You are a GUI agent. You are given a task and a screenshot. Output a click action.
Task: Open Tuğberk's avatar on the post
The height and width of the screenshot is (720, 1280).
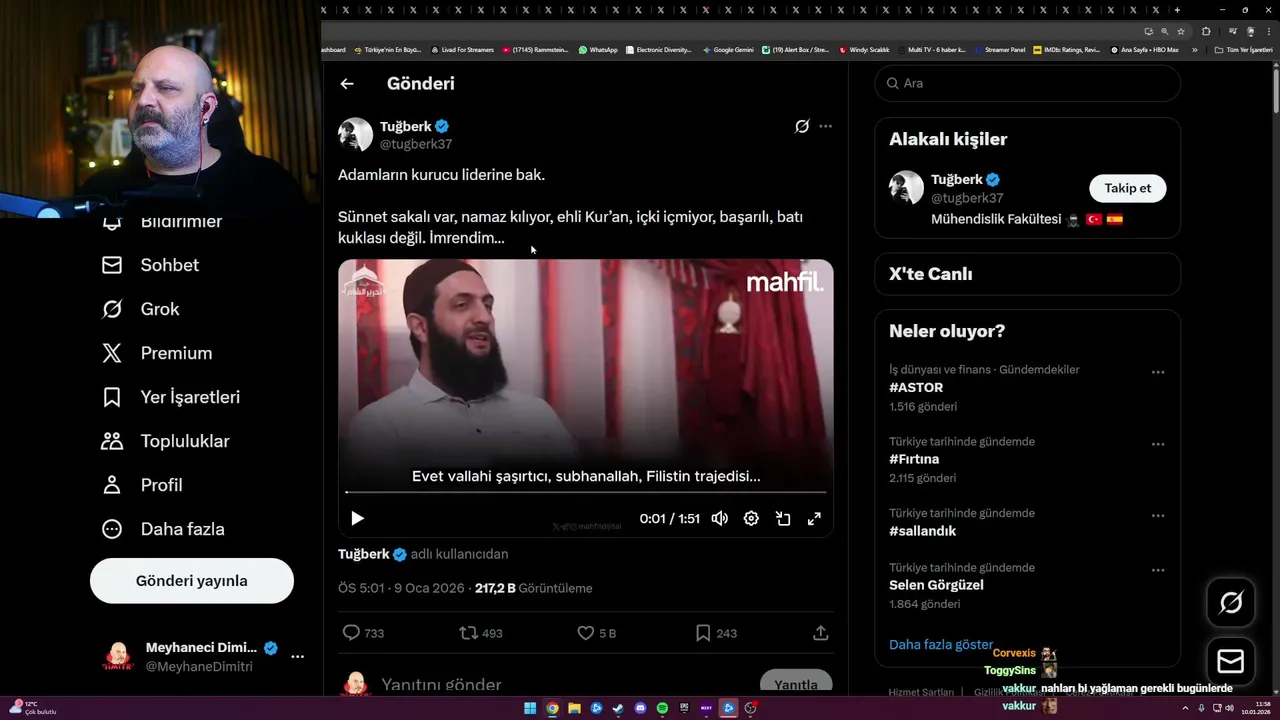[x=355, y=135]
